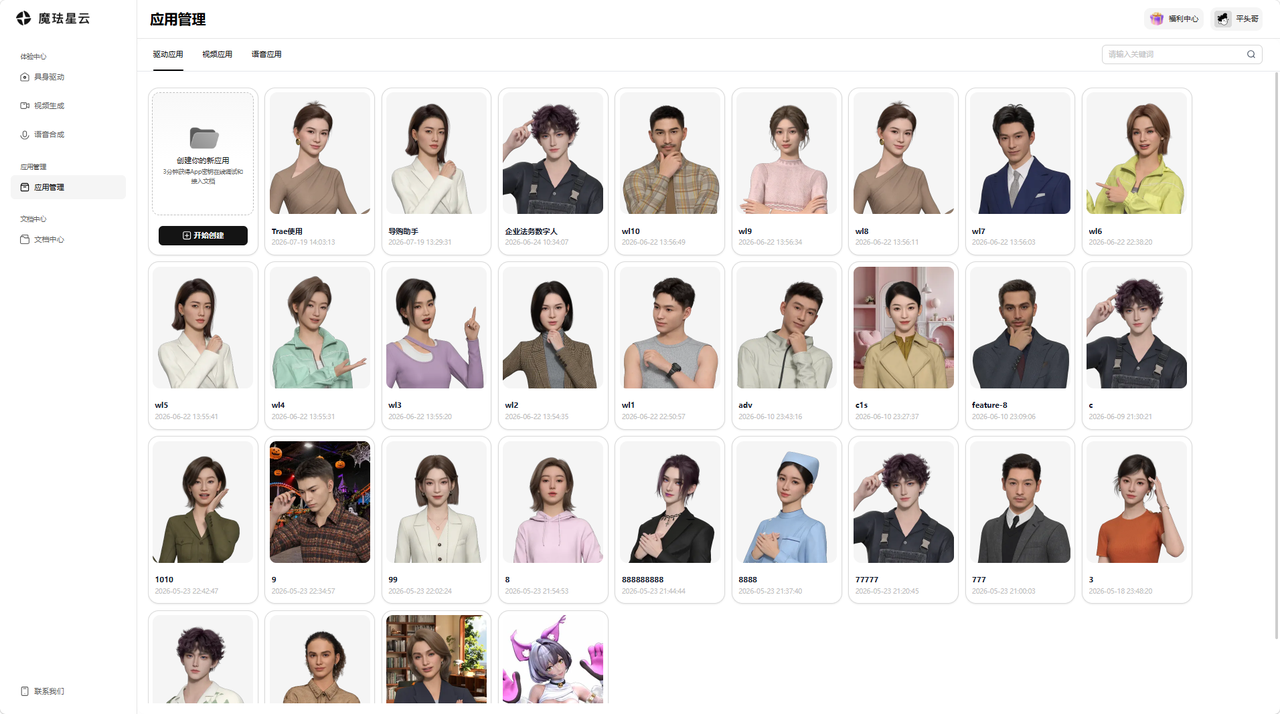Click the 联系我们 icon at sidebar bottom

pos(25,691)
